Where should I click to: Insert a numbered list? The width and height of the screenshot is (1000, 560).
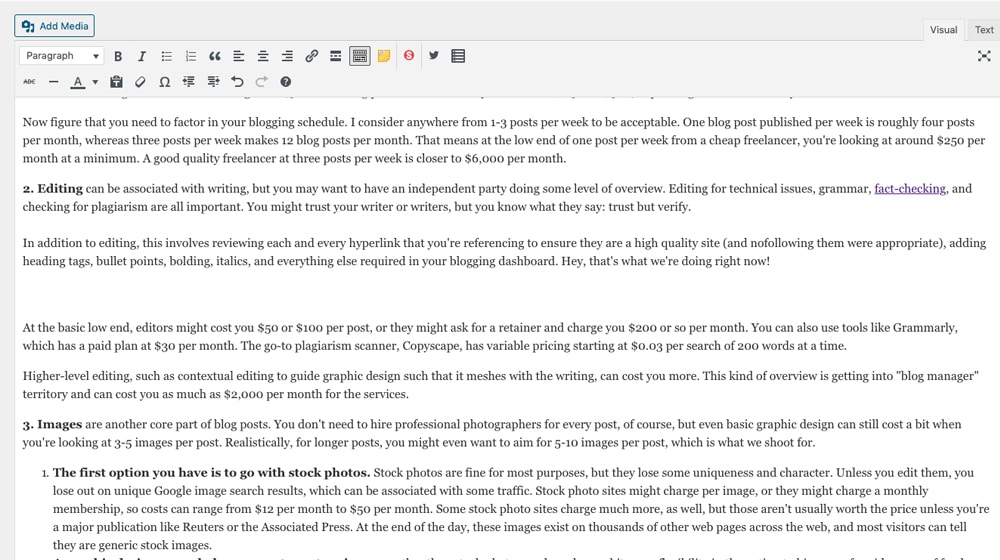tap(191, 56)
